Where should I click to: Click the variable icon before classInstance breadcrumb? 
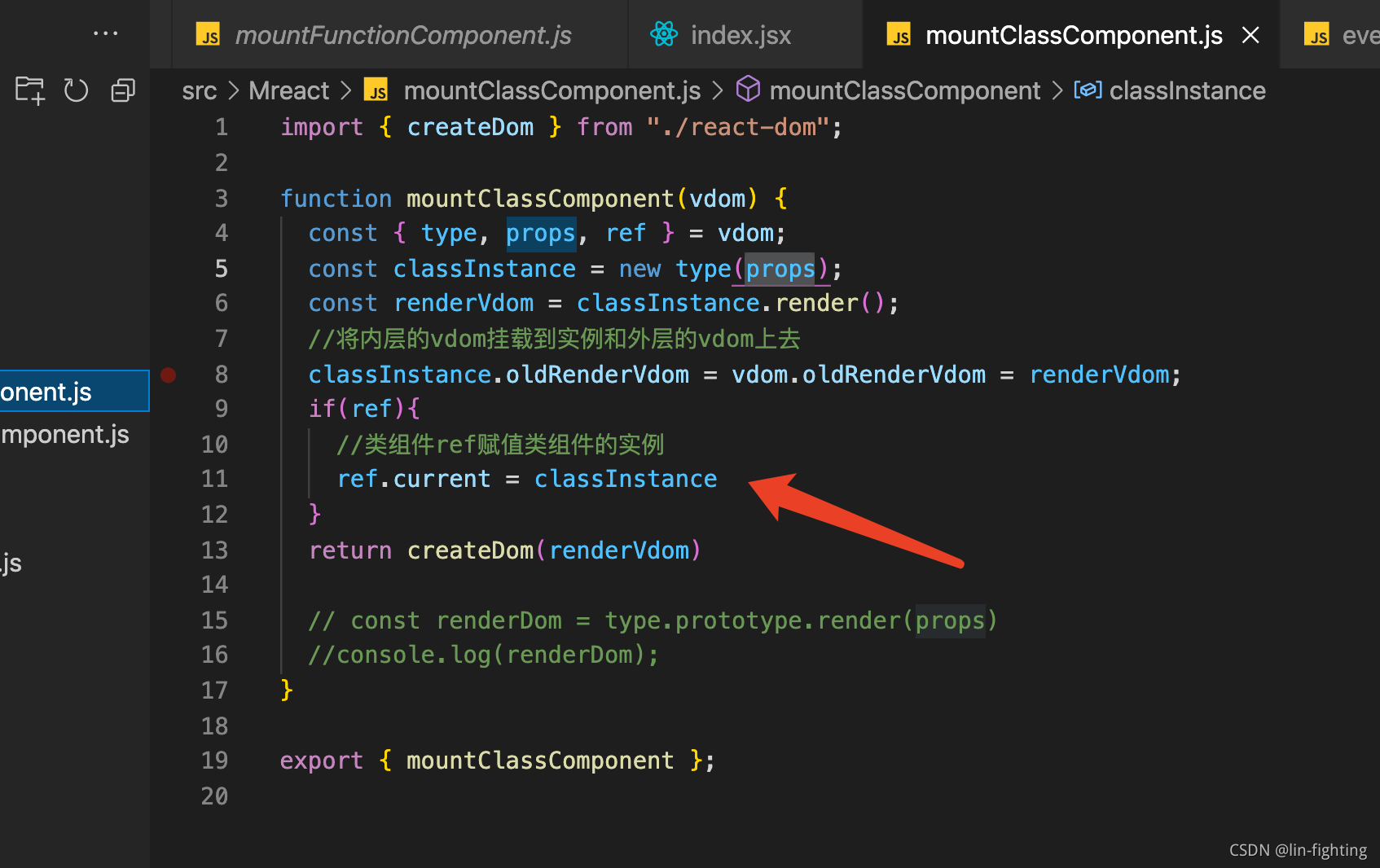pyautogui.click(x=1088, y=90)
